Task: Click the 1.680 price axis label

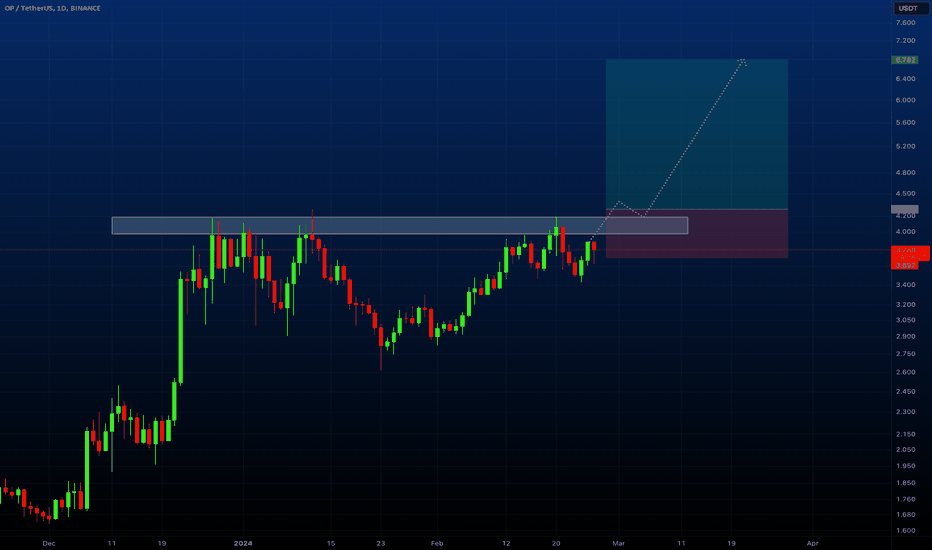Action: tap(905, 514)
